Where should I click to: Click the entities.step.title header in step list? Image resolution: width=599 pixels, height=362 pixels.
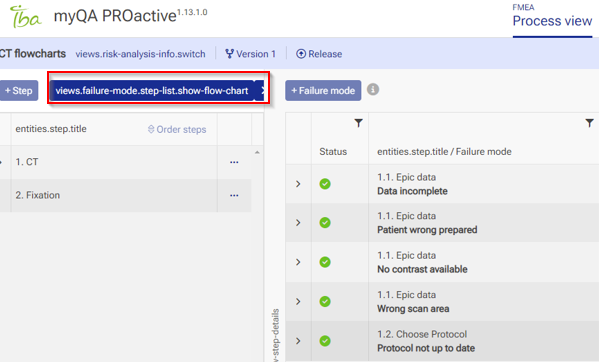[51, 129]
